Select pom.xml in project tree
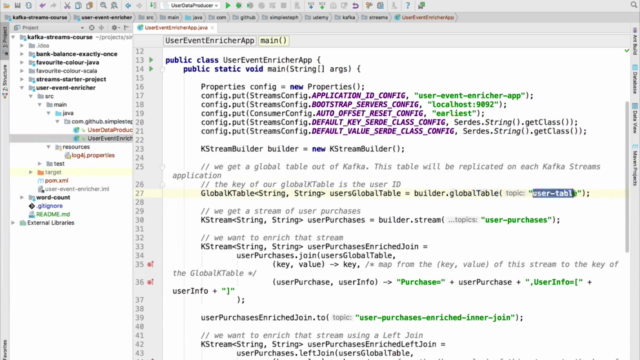Image resolution: width=640 pixels, height=360 pixels. (53, 180)
